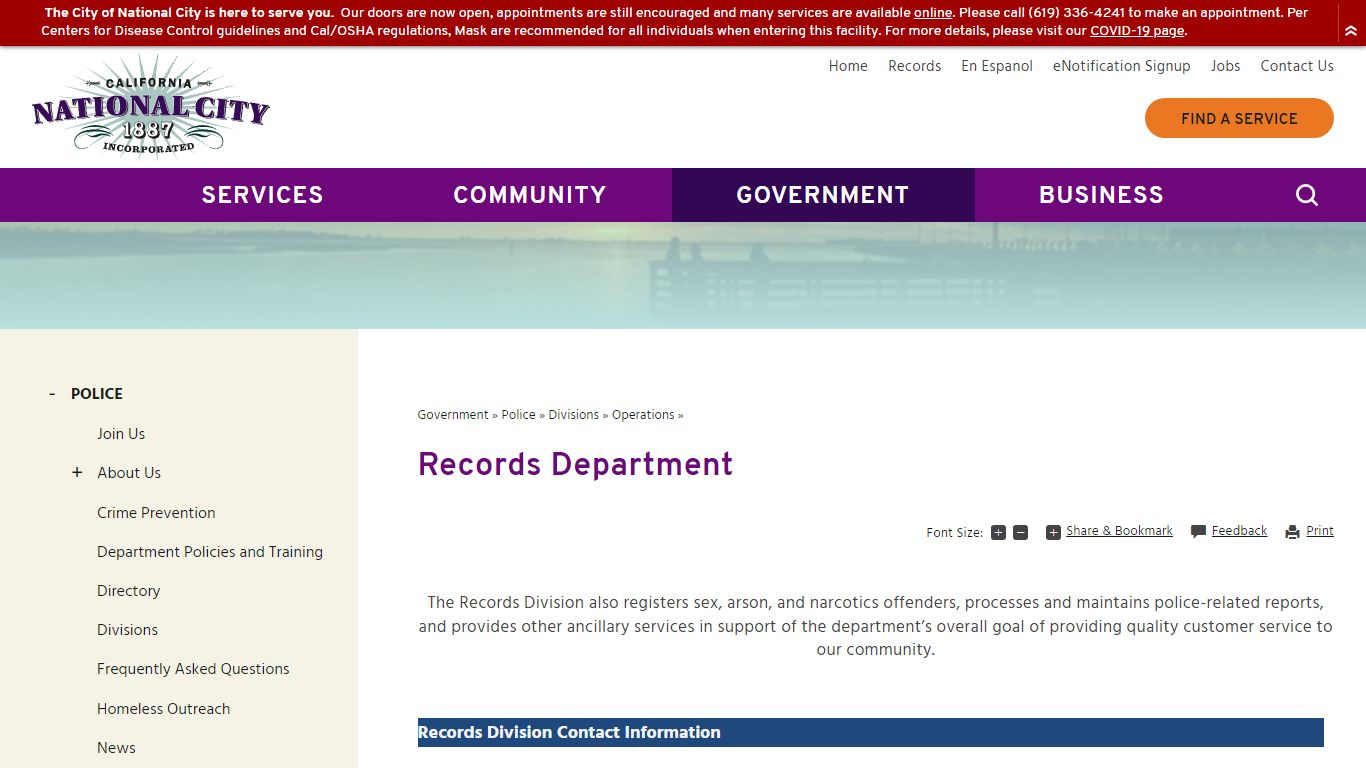Click the Share & Bookmark plus icon
Image resolution: width=1366 pixels, height=768 pixels.
[x=1053, y=533]
